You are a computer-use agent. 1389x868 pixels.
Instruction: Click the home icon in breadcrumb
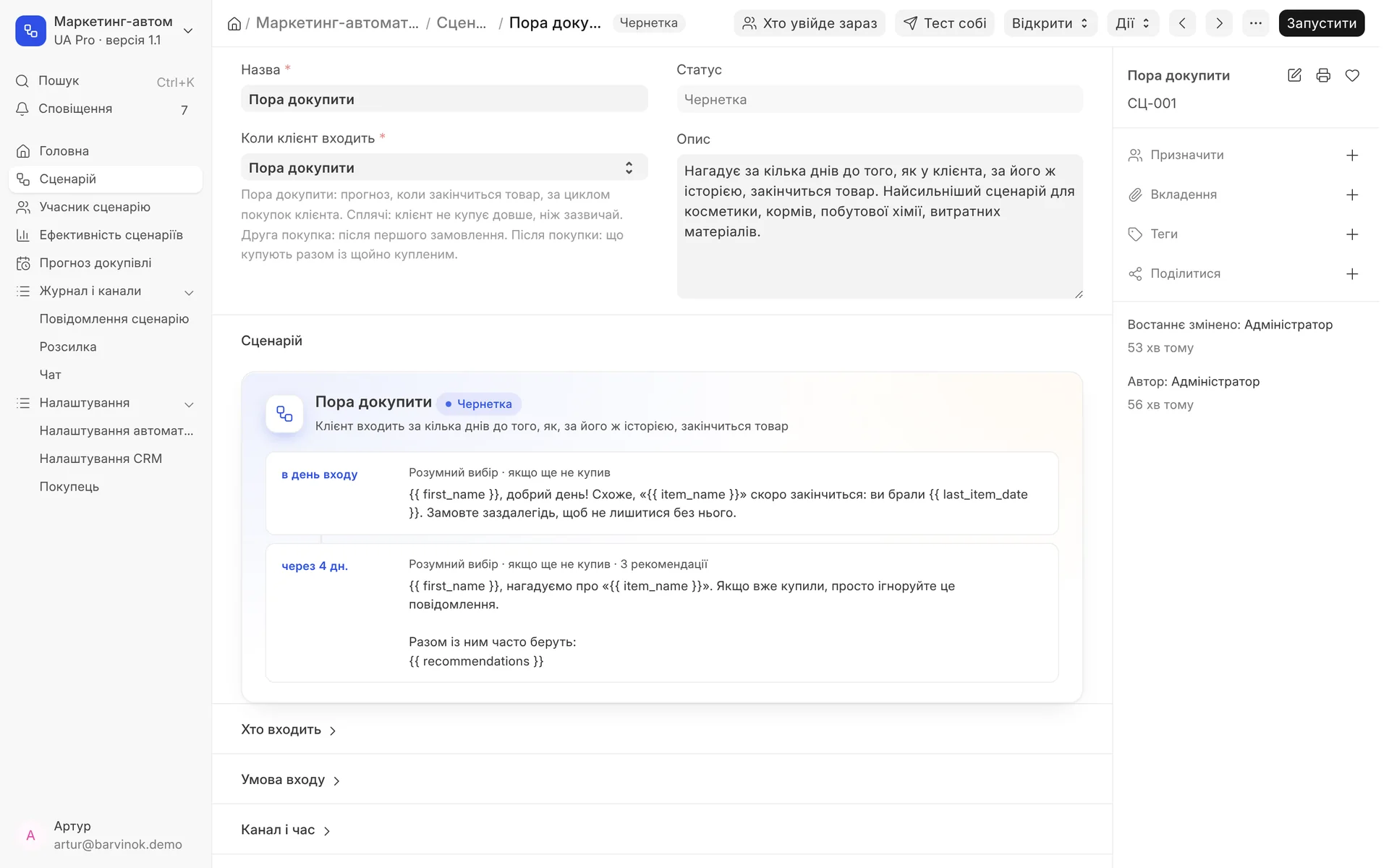234,24
